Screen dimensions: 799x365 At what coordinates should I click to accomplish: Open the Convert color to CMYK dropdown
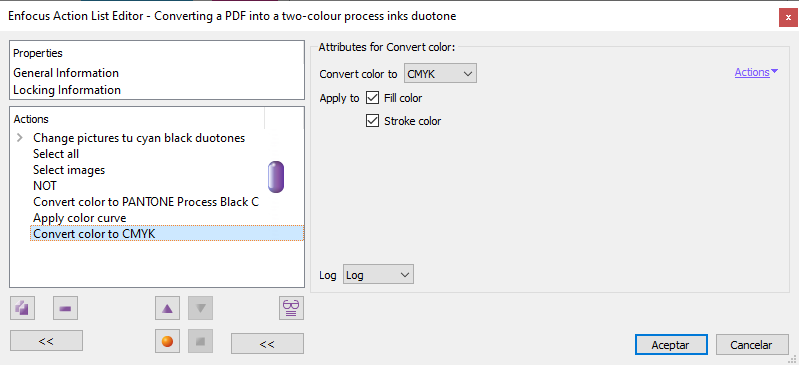pyautogui.click(x=440, y=73)
